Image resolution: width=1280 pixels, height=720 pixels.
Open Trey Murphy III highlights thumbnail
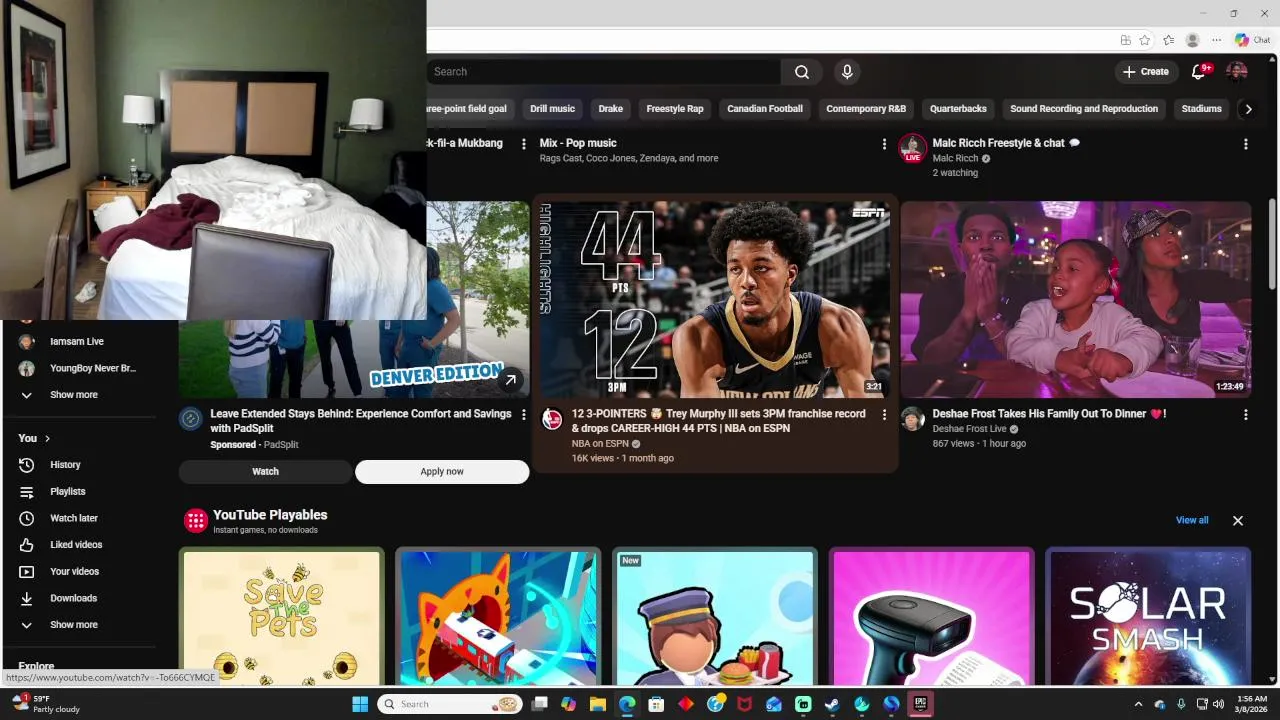715,299
